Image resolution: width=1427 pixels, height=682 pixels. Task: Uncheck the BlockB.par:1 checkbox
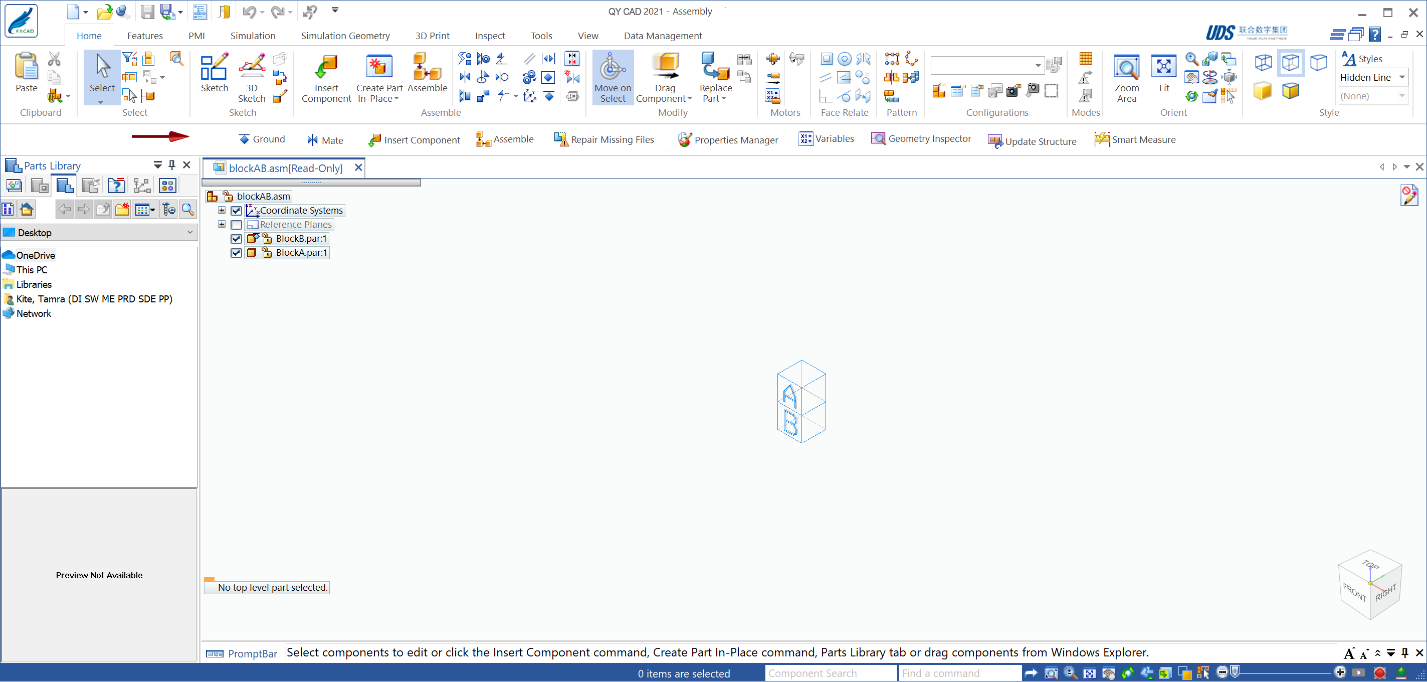237,239
